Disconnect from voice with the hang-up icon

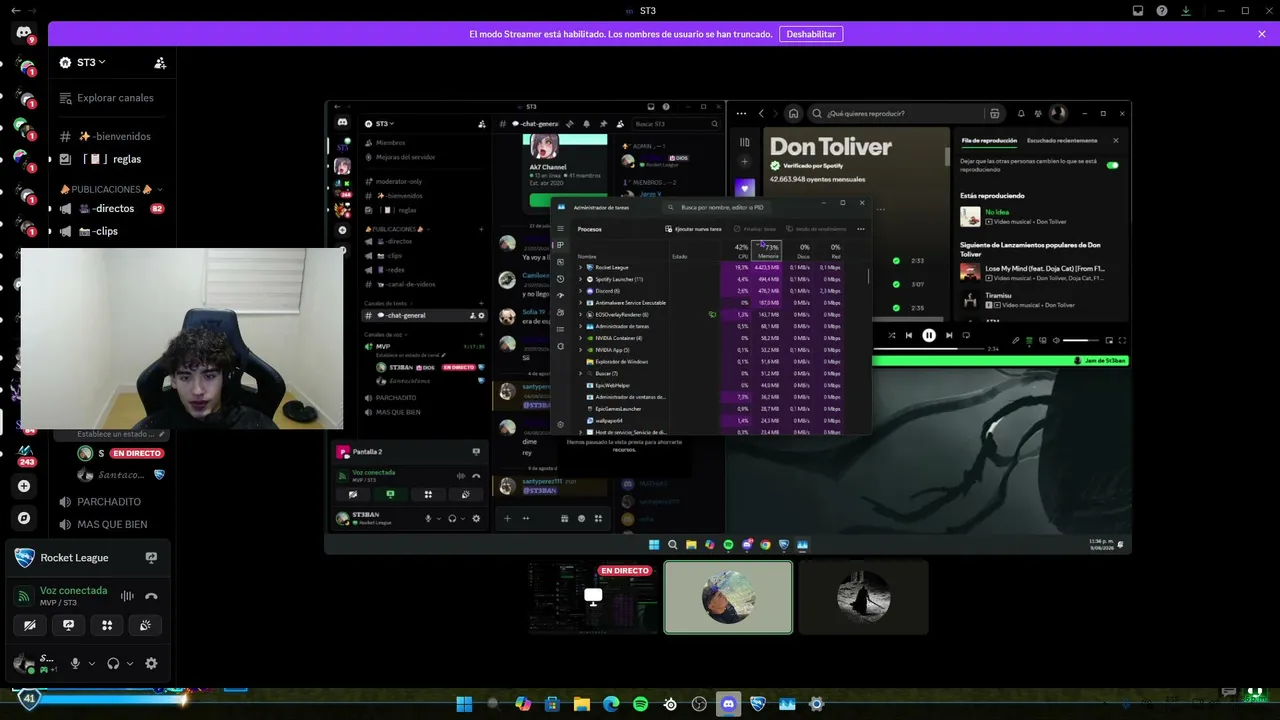tap(151, 596)
